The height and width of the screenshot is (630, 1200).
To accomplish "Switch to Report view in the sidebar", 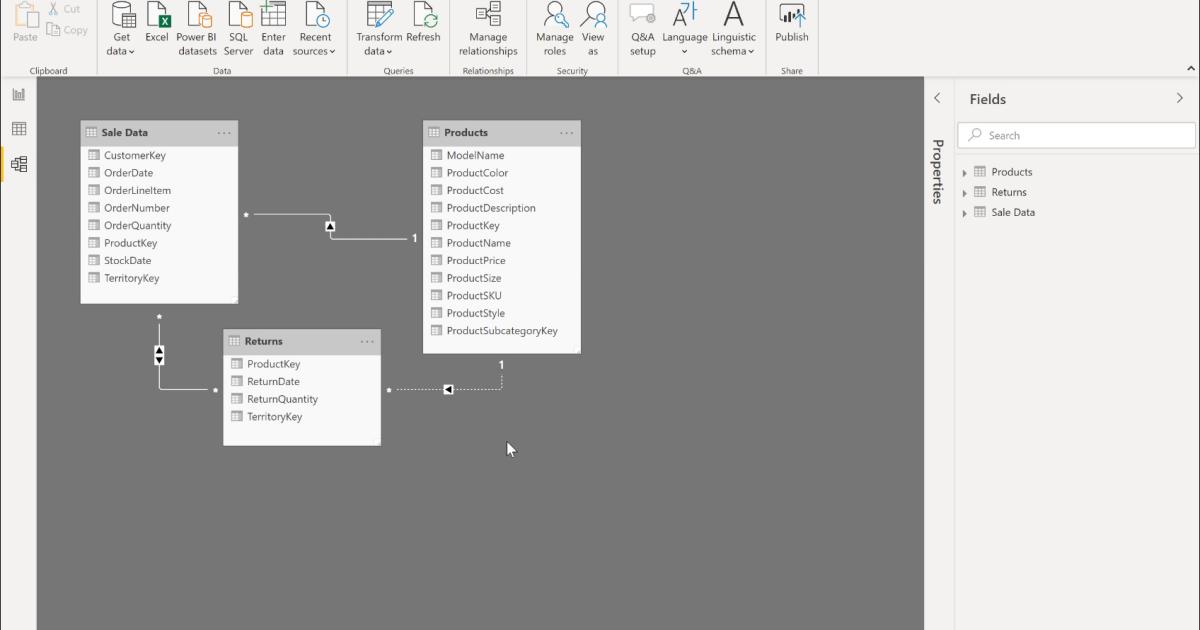I will coord(18,92).
